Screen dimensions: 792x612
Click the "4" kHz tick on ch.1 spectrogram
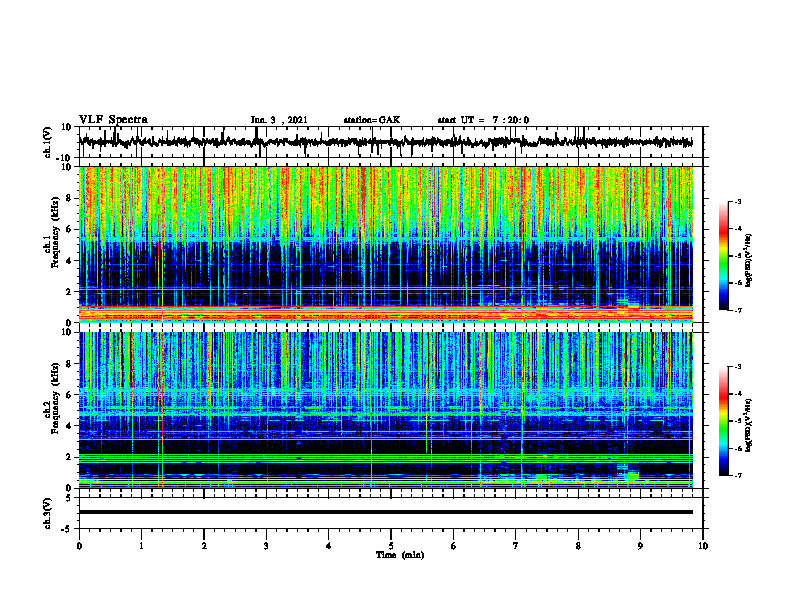pyautogui.click(x=70, y=261)
